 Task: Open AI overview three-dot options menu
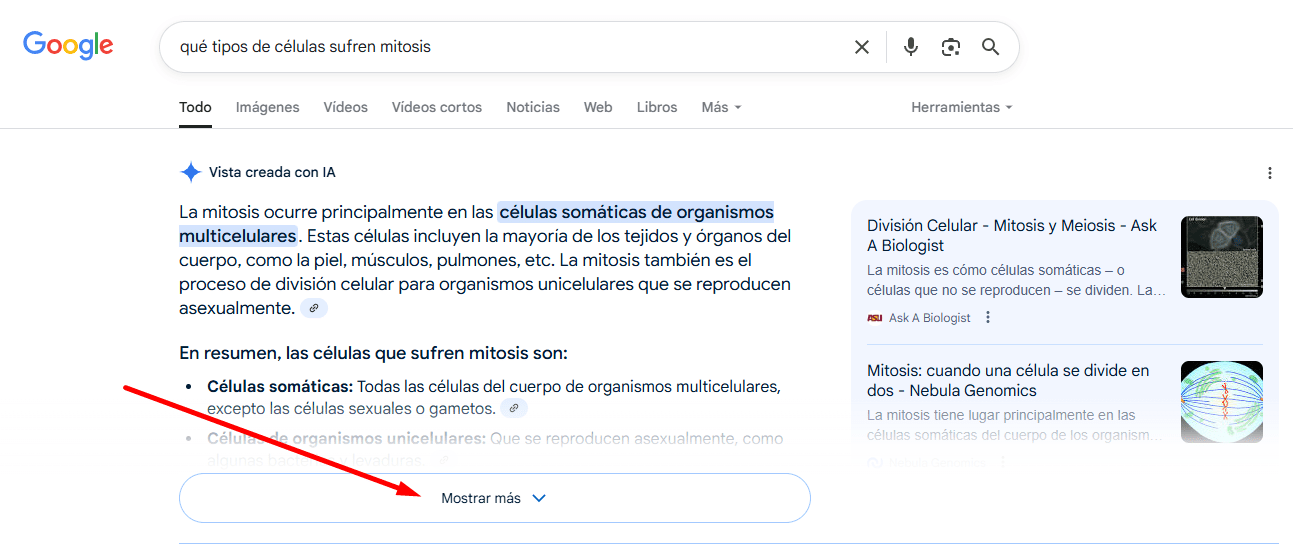click(x=1270, y=173)
